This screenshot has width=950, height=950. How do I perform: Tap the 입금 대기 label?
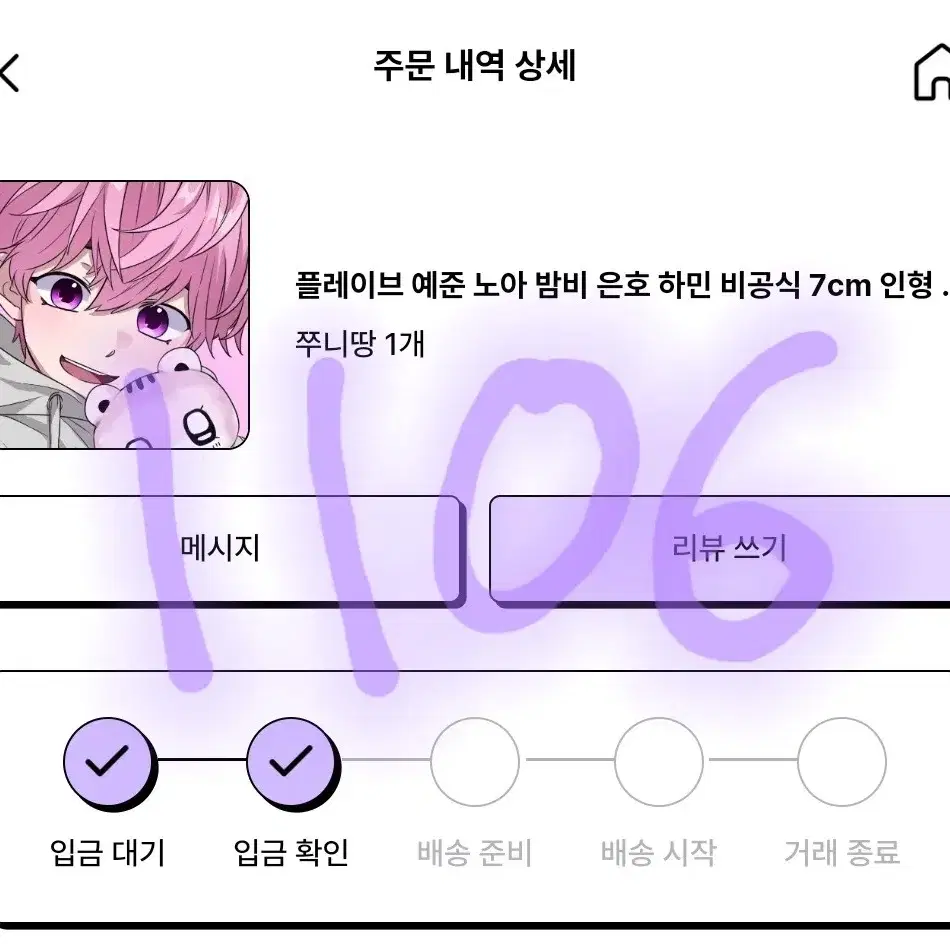[x=108, y=852]
